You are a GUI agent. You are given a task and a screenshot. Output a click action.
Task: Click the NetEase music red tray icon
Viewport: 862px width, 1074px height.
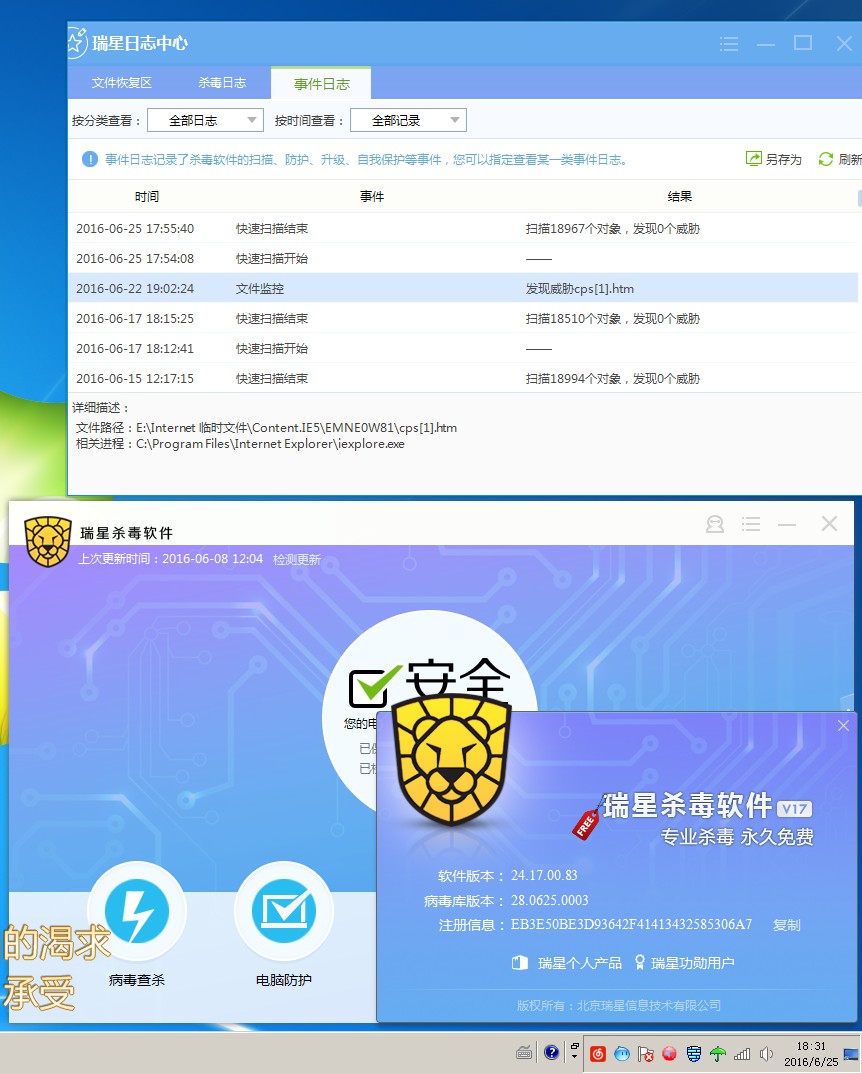pyautogui.click(x=598, y=1054)
